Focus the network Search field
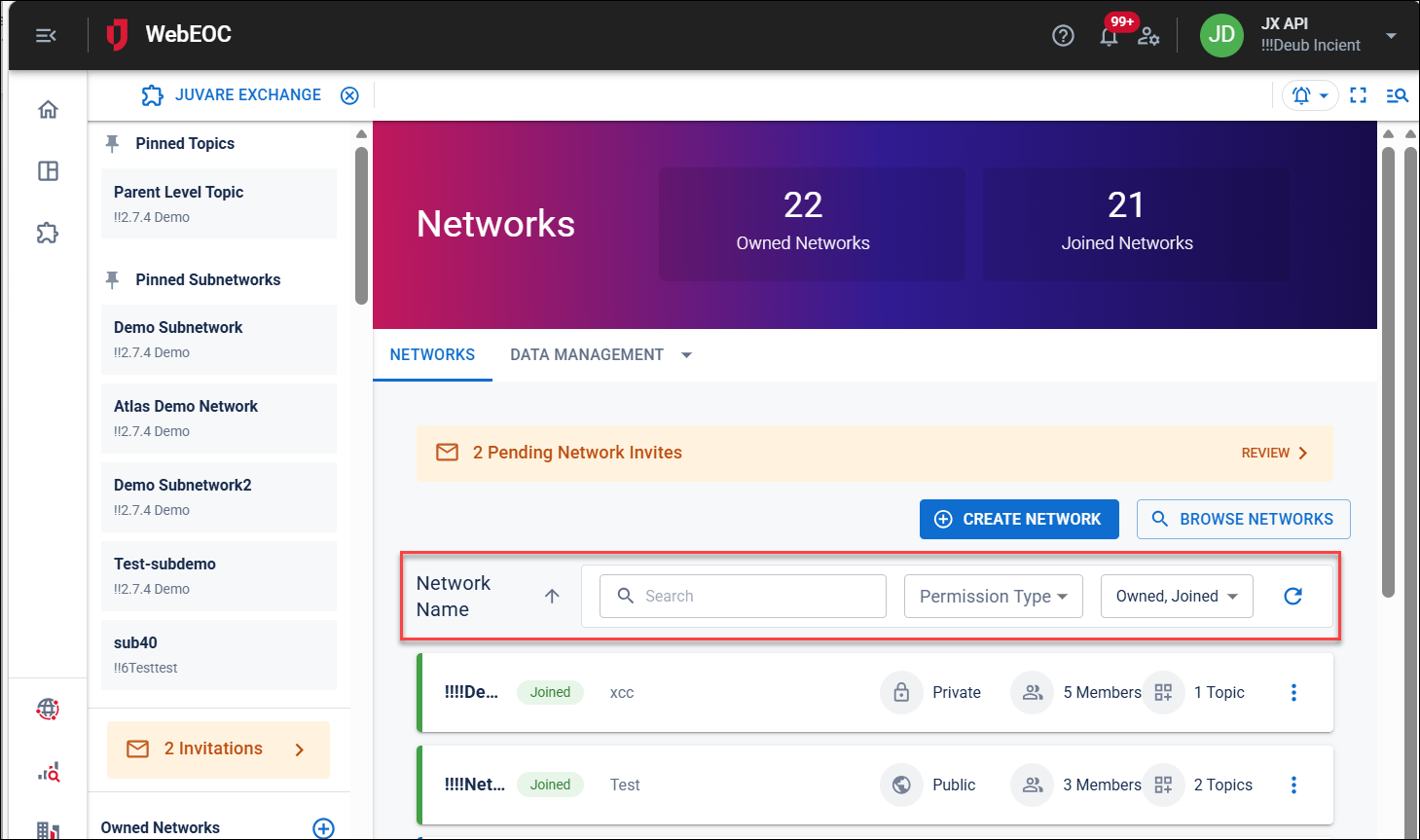Viewport: 1420px width, 840px height. click(743, 597)
